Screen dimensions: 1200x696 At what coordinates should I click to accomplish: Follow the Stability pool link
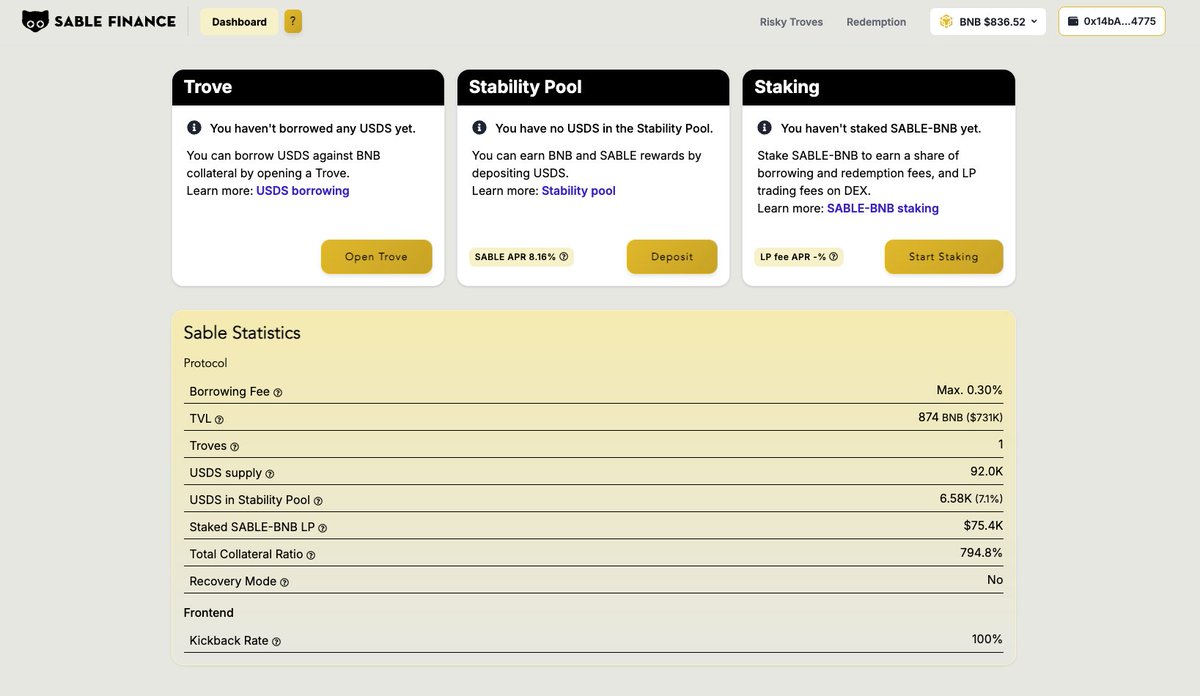pyautogui.click(x=579, y=190)
